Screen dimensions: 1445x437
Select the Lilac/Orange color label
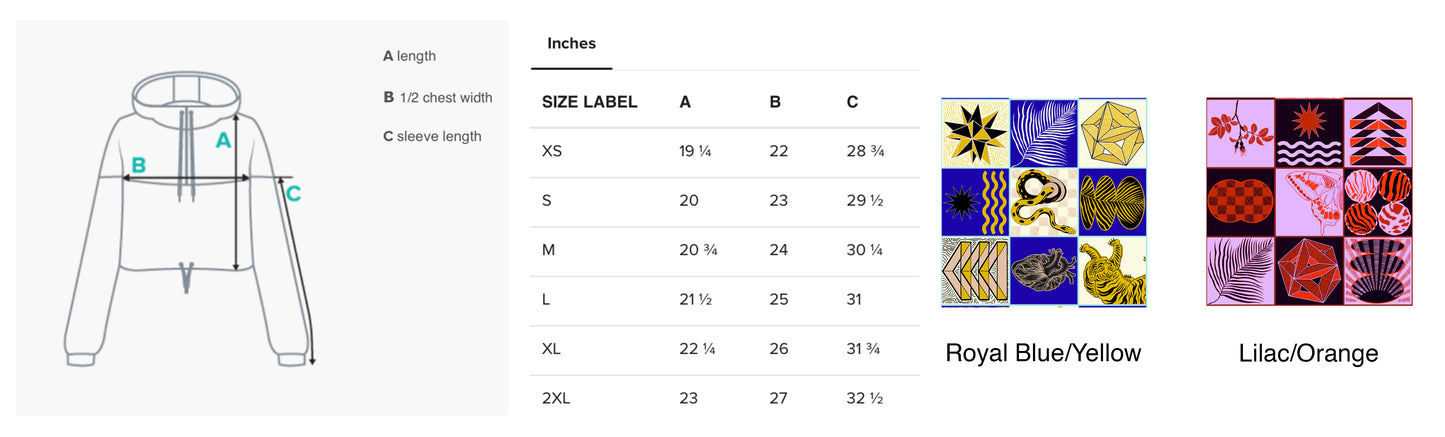point(1308,353)
